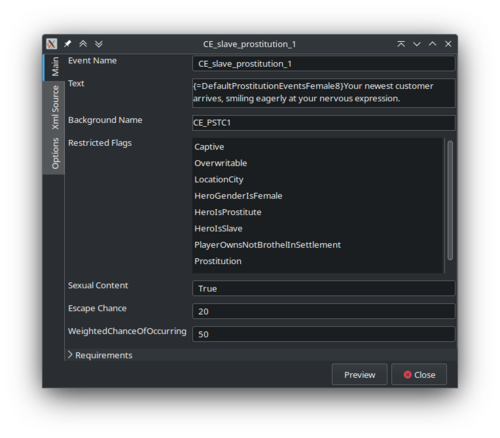Click the keep-above arrow icon with top bar

pyautogui.click(x=401, y=44)
